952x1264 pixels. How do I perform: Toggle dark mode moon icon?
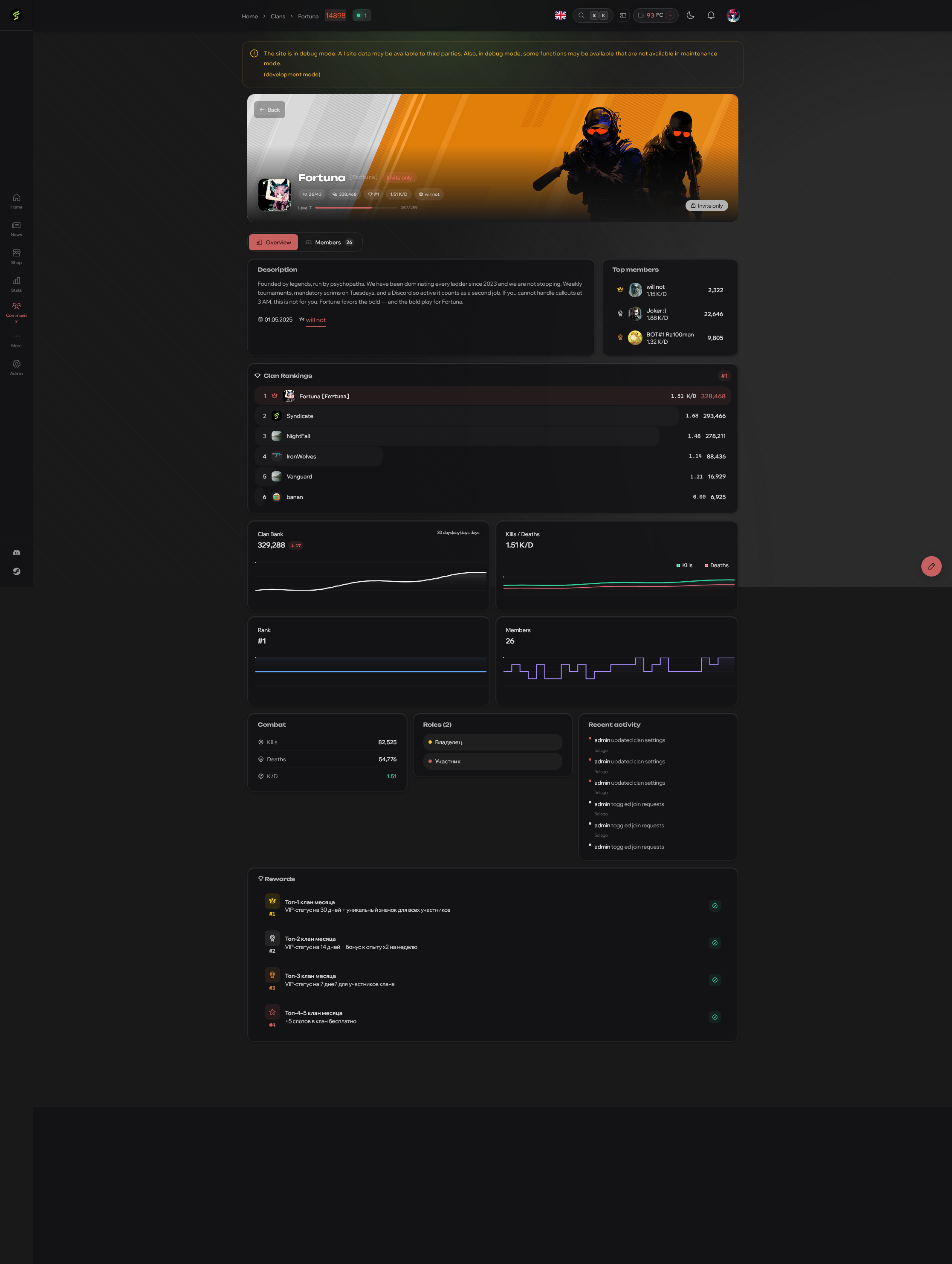pos(690,15)
